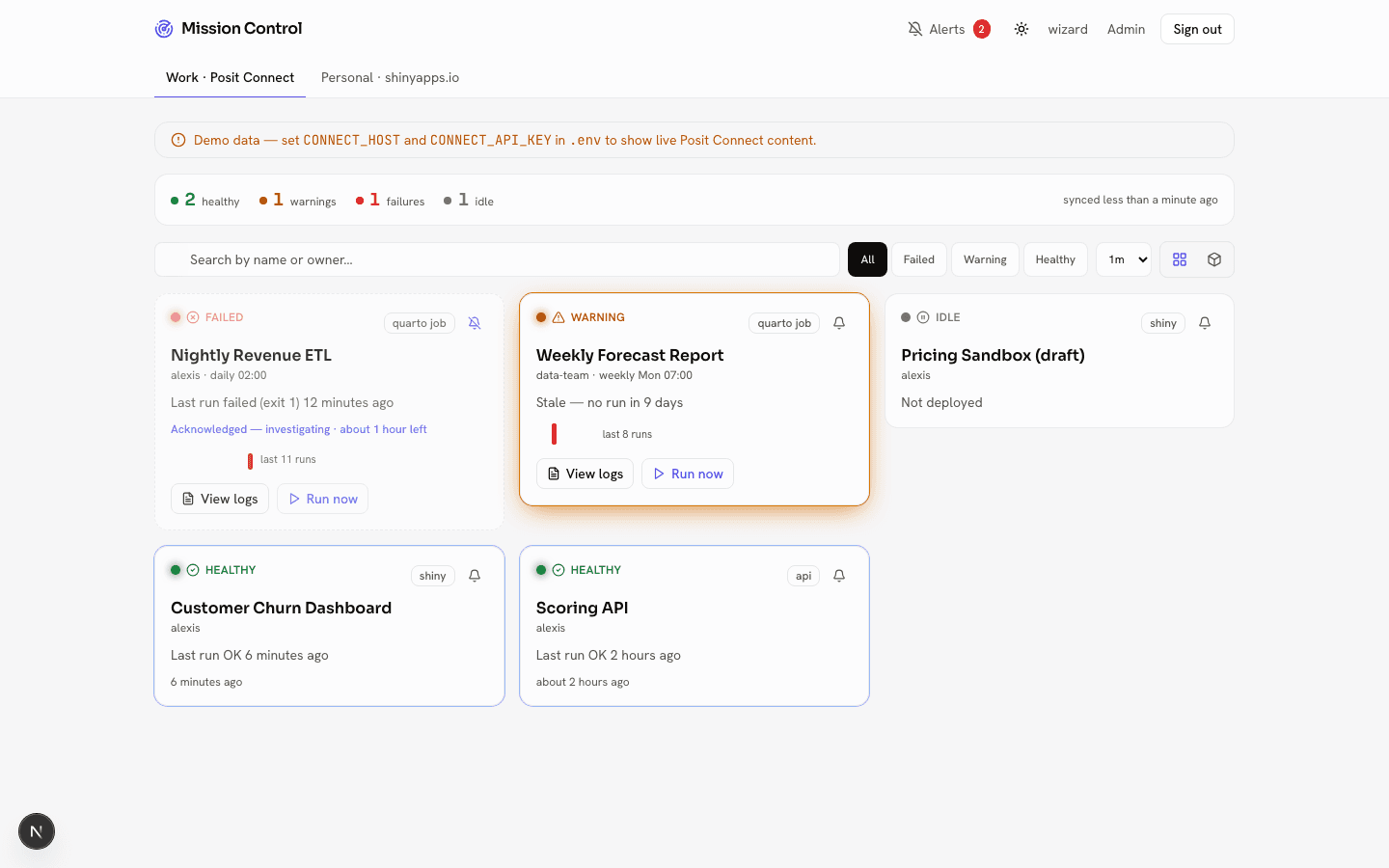View logs for Nightly Revenue ETL
1389x868 pixels.
pyautogui.click(x=220, y=499)
